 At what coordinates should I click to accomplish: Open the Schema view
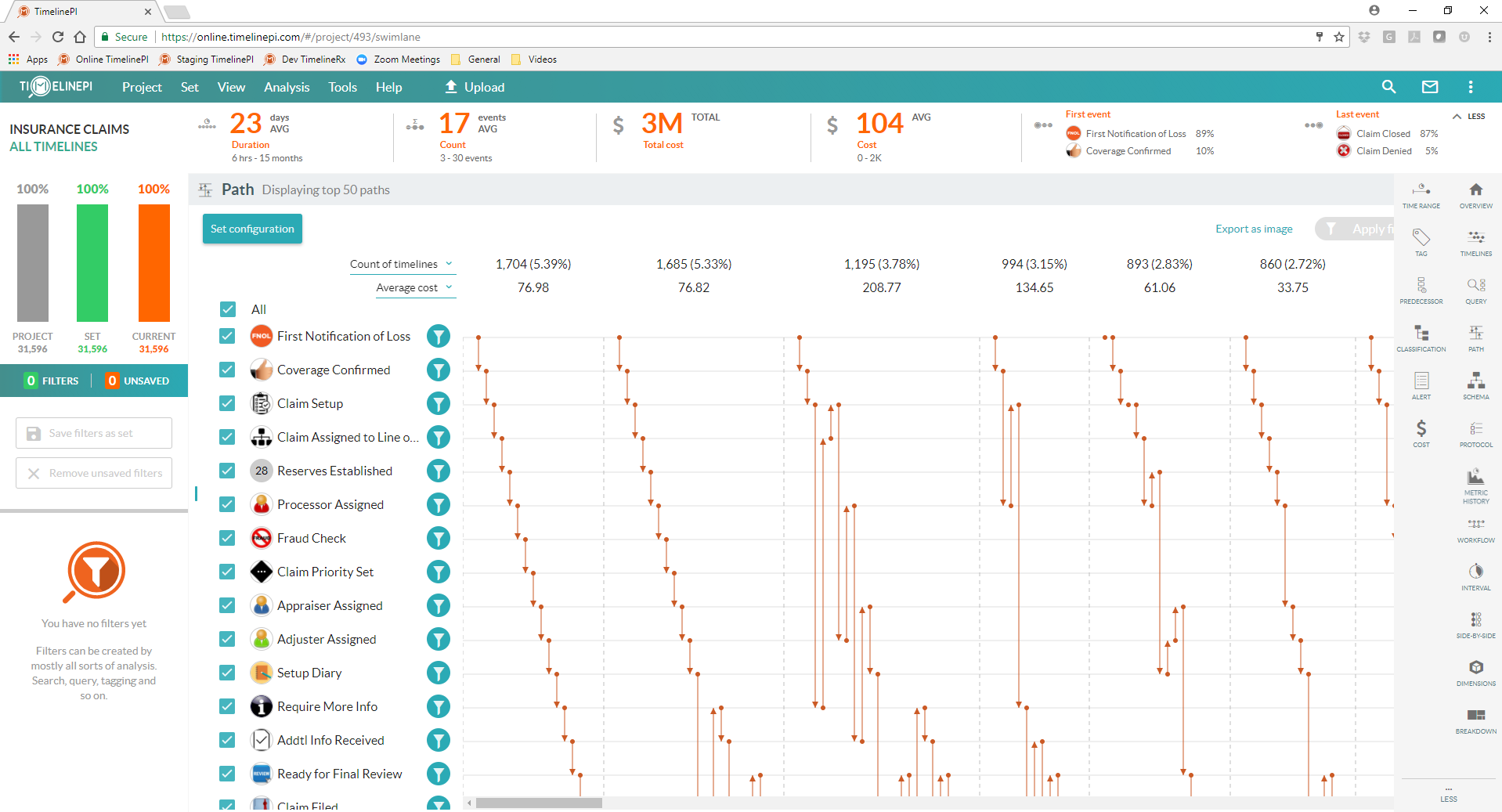click(1475, 384)
